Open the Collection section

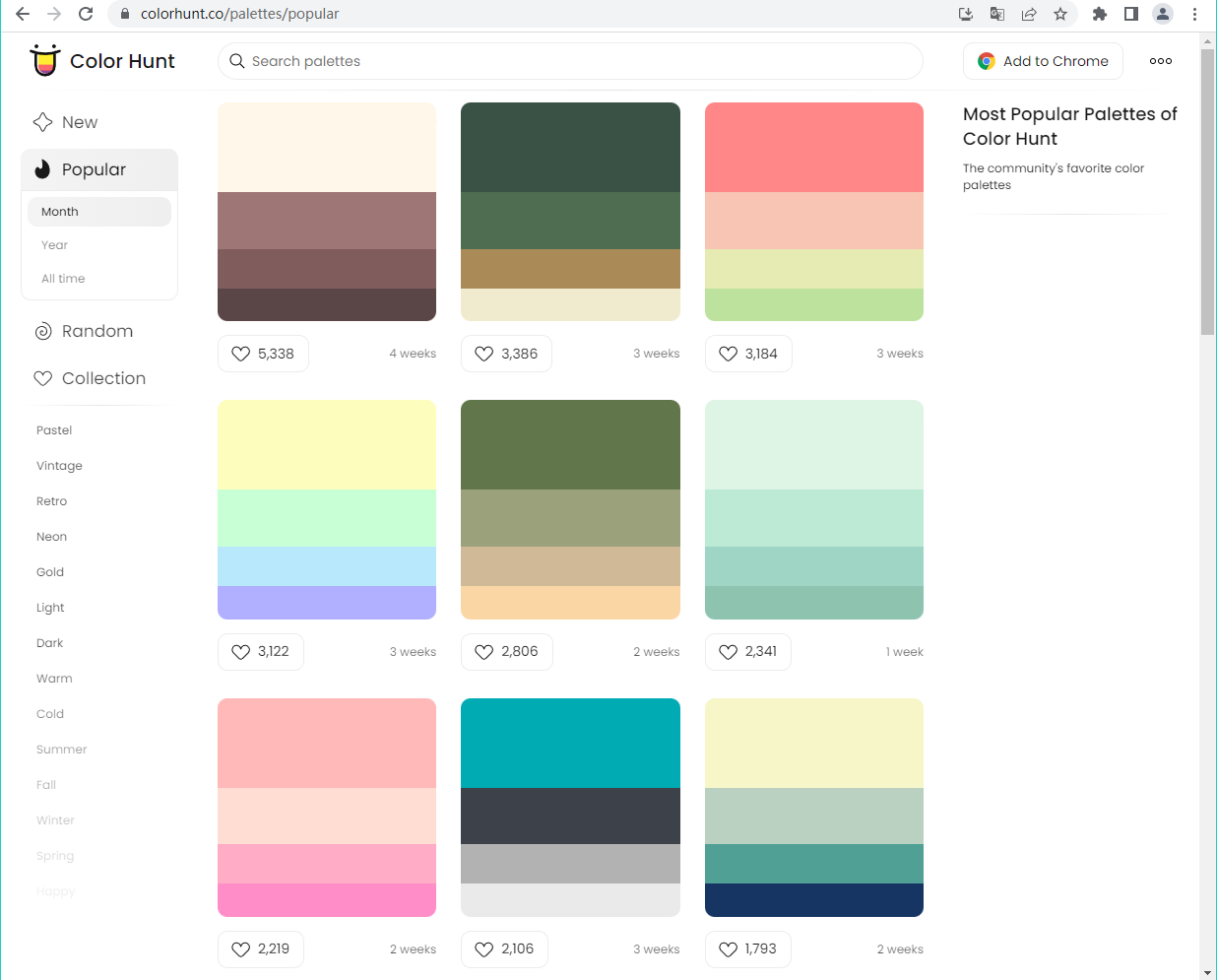(x=98, y=378)
